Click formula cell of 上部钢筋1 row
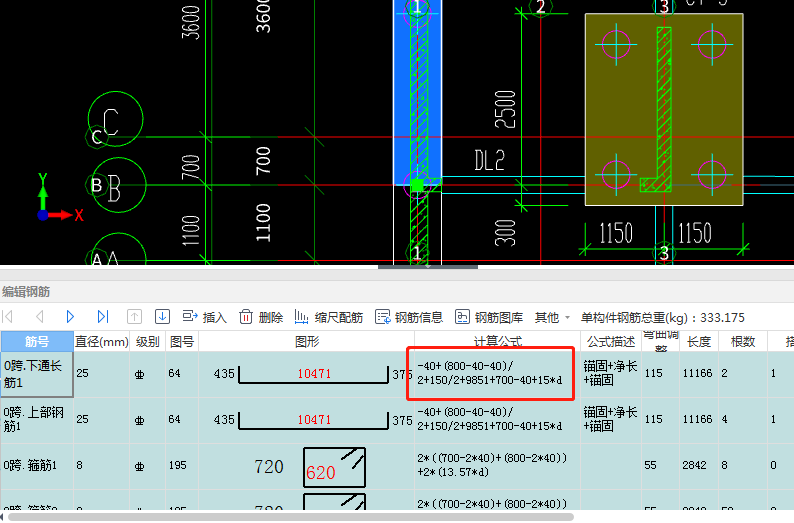 497,420
